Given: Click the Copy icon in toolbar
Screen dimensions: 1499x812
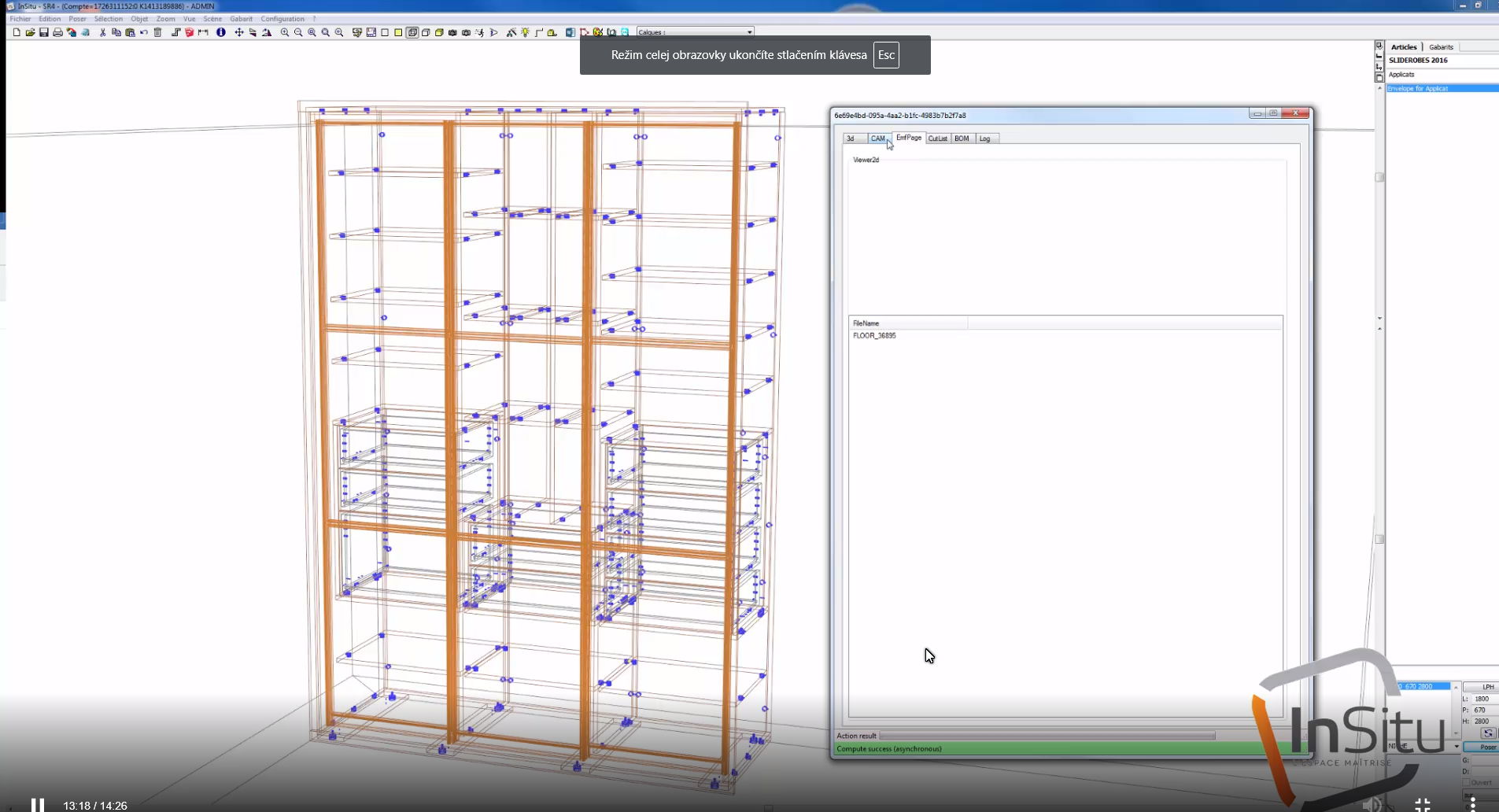Looking at the screenshot, I should pyautogui.click(x=116, y=32).
